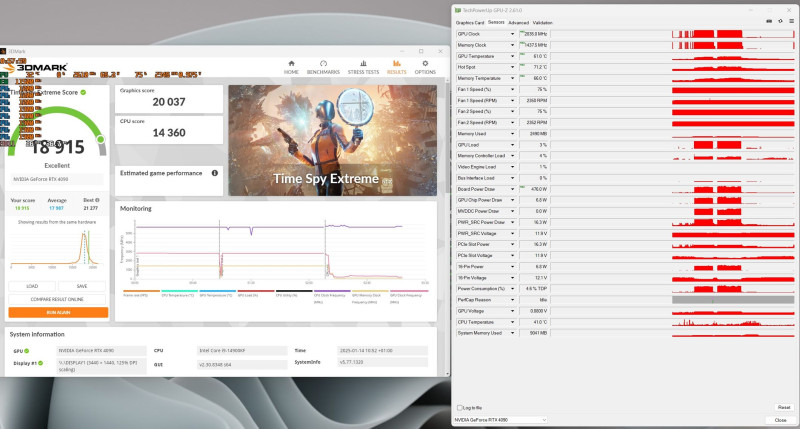Open the Fan 1 Speed (%) dropdown
The width and height of the screenshot is (800, 429).
(512, 89)
